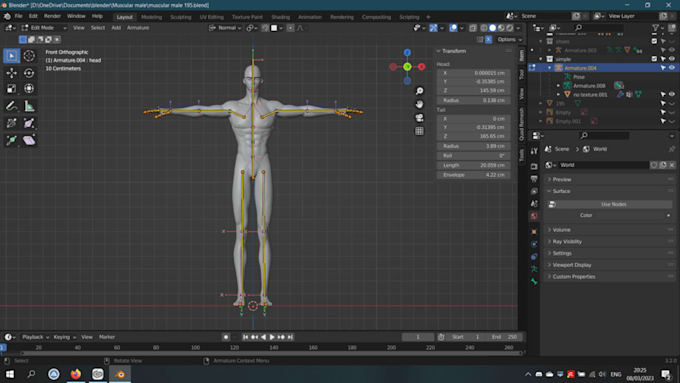Switch to UV Editing workspace tab
This screenshot has height=383, width=680.
[212, 17]
